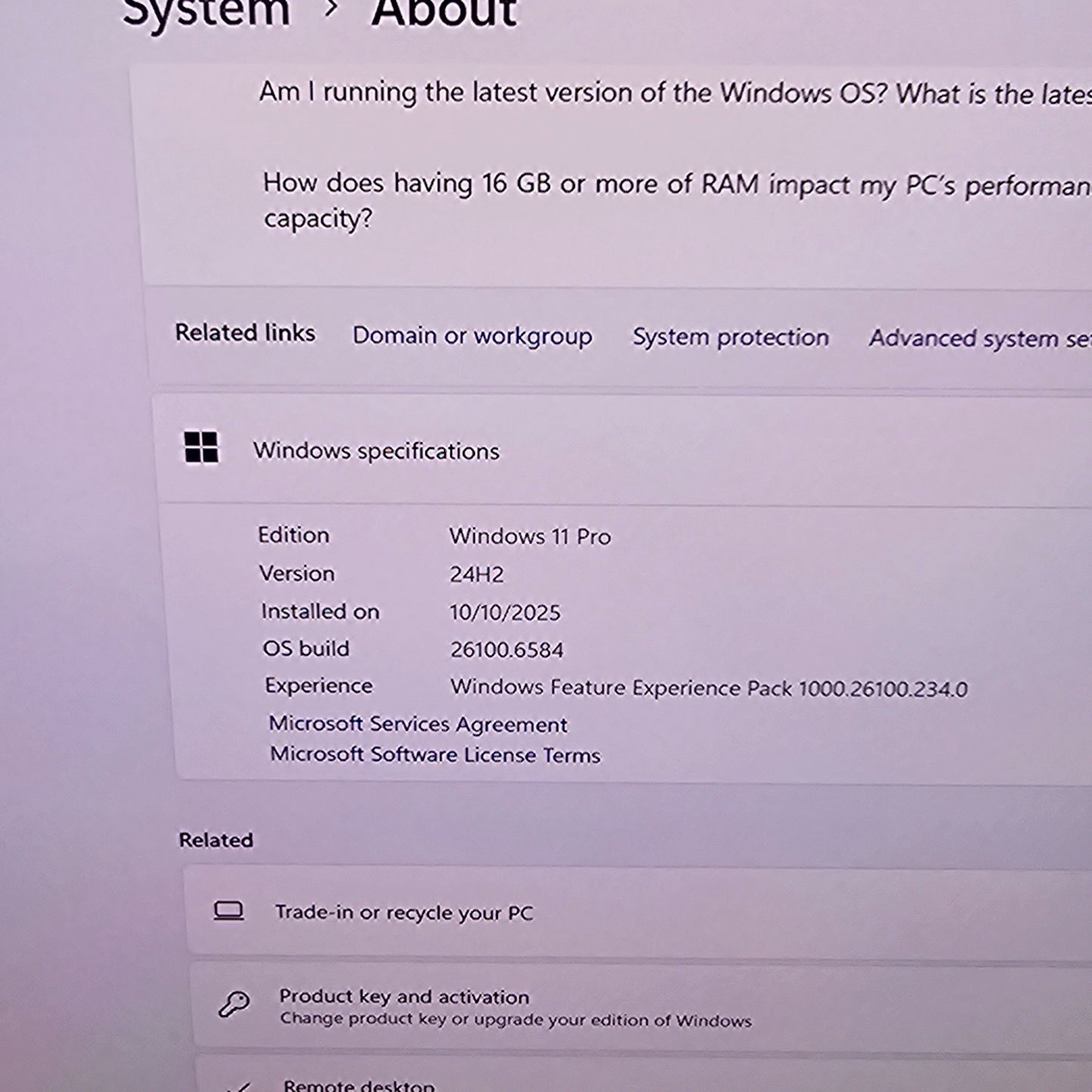Click Trade-in or recycle your PC
This screenshot has height=1092, width=1092.
point(406,912)
